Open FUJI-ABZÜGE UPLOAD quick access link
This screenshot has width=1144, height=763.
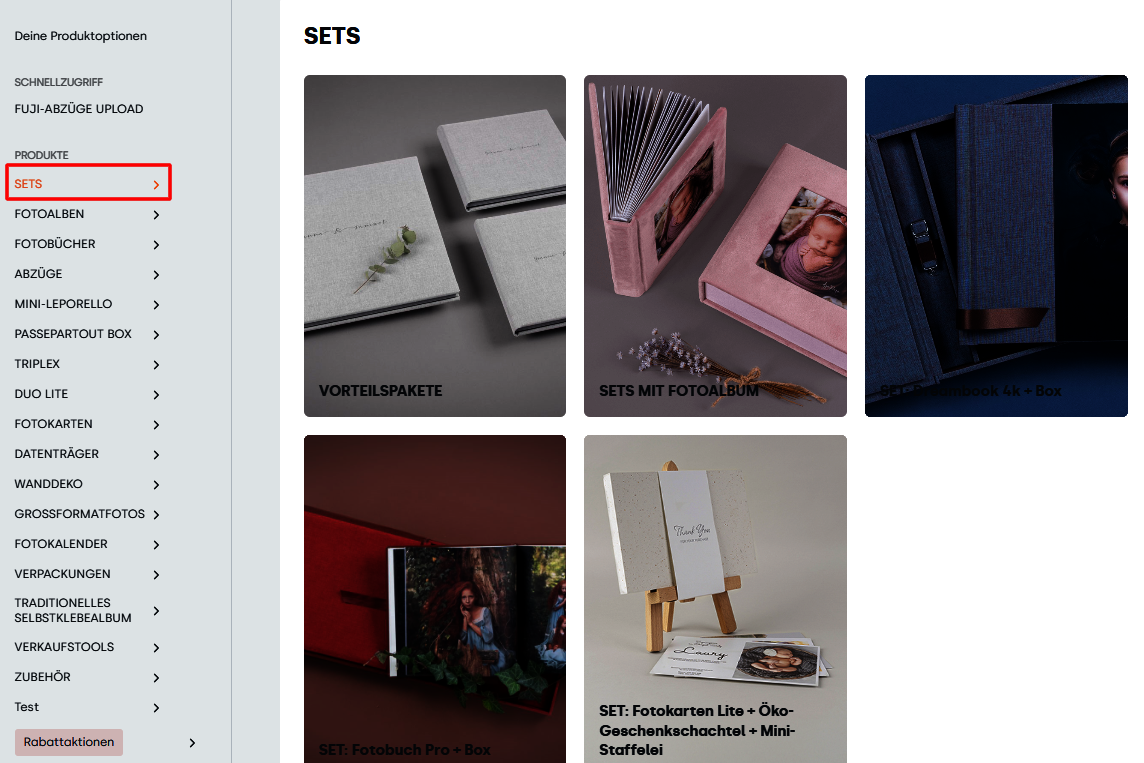click(x=79, y=109)
